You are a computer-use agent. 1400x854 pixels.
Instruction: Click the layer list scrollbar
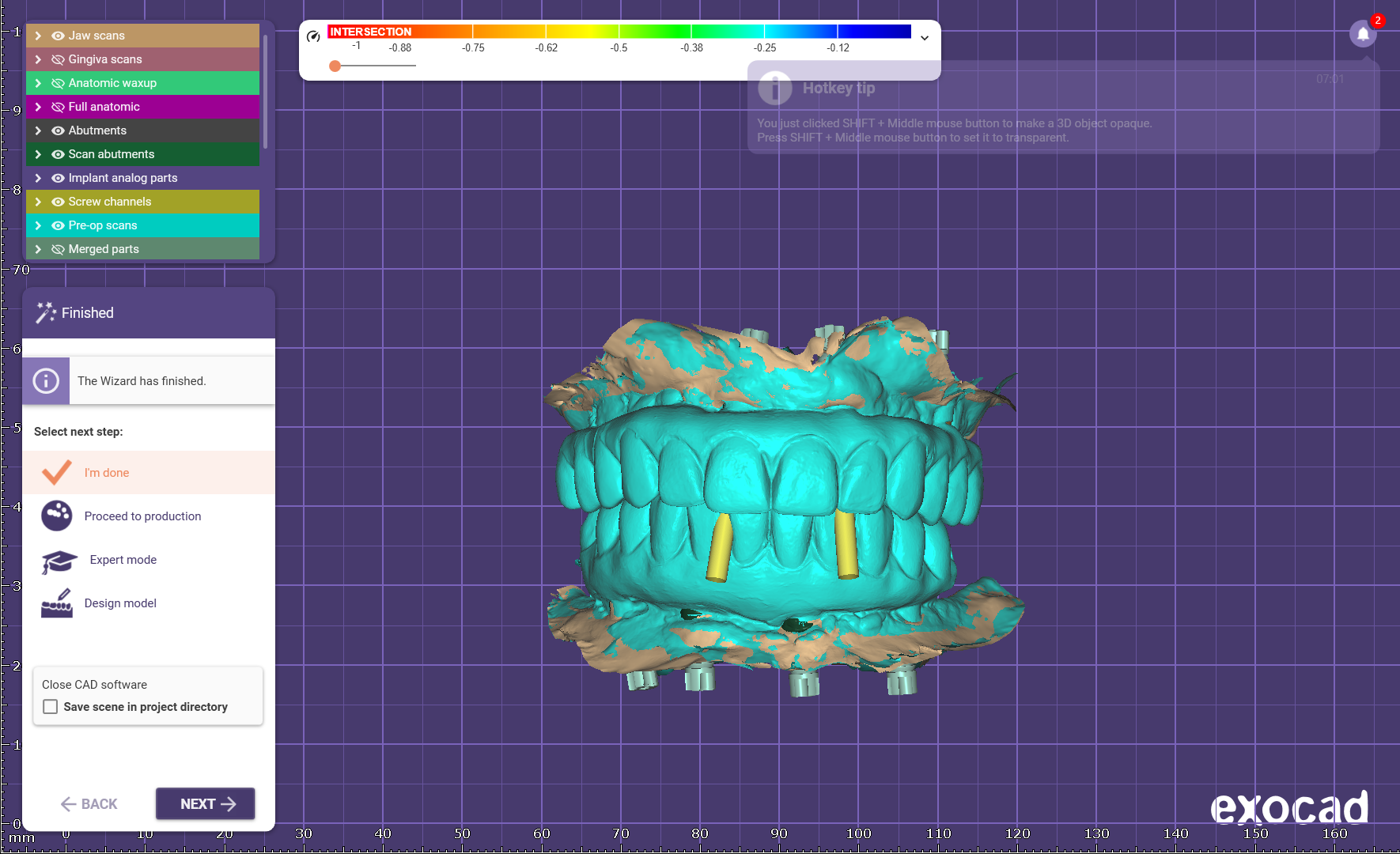[x=266, y=91]
